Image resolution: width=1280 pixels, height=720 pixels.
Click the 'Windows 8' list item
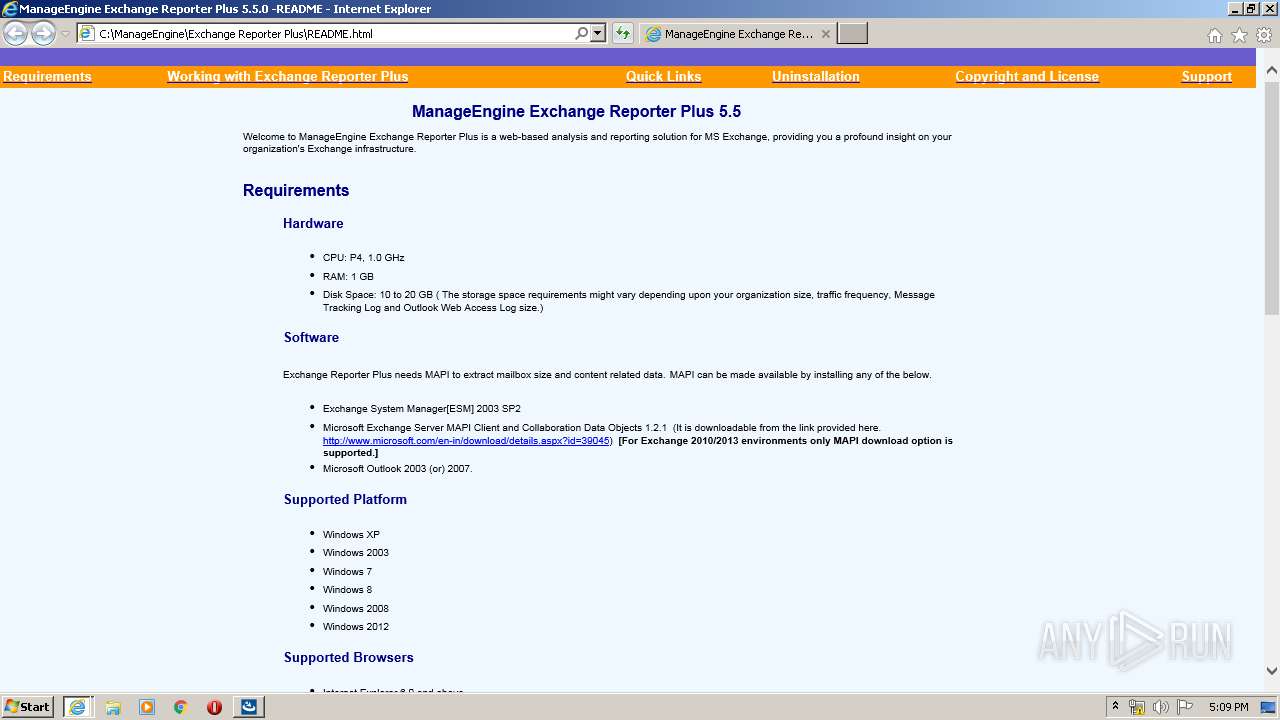pos(347,590)
